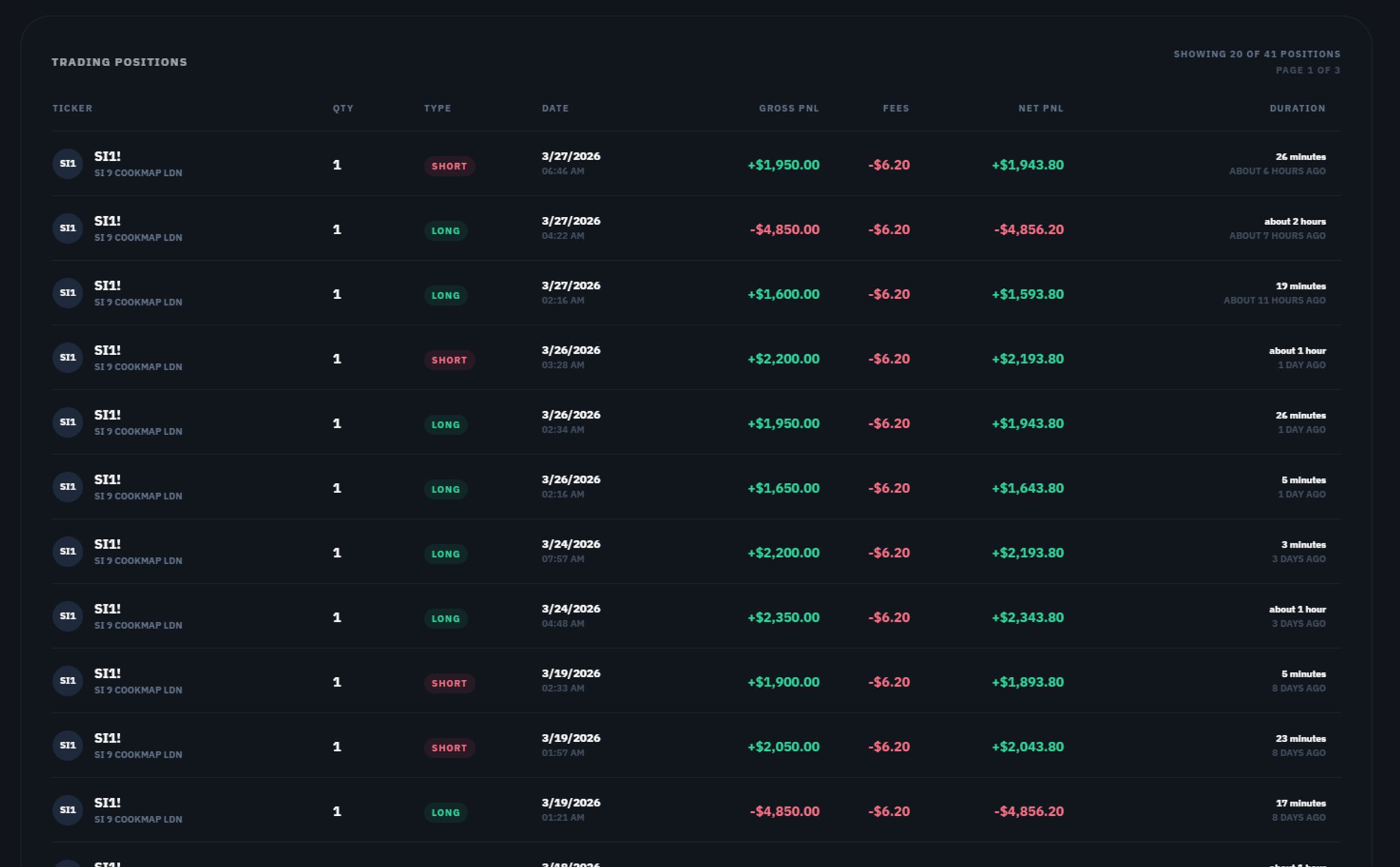Sort by the GROSS PNL column header
The width and height of the screenshot is (1400, 867).
(x=789, y=108)
